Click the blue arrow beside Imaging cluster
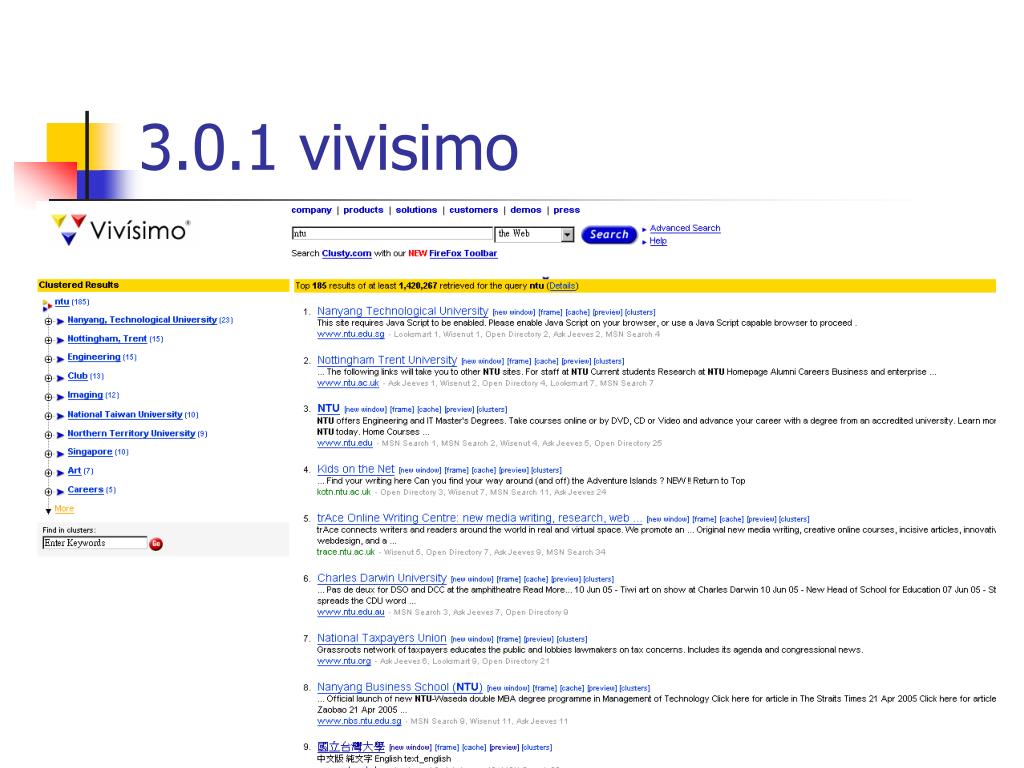The height and width of the screenshot is (768, 1024). 60,396
